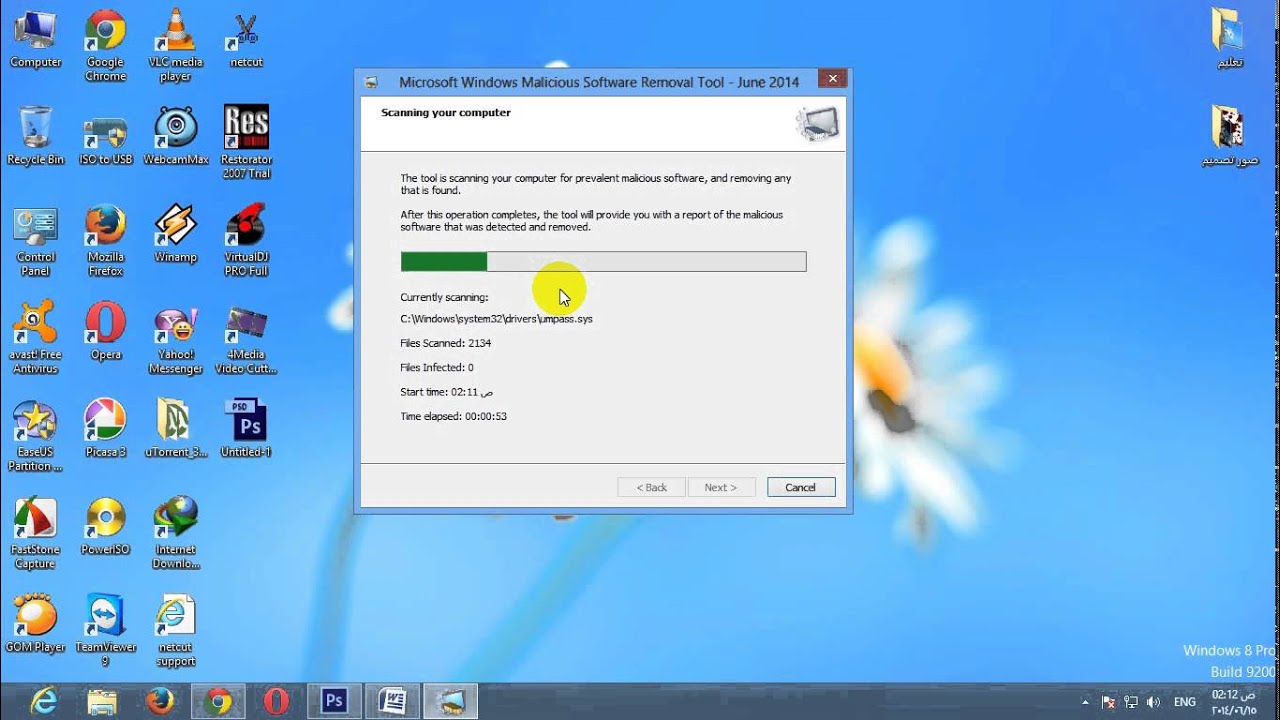Click the network tray icon
Image resolution: width=1280 pixels, height=720 pixels.
1131,702
